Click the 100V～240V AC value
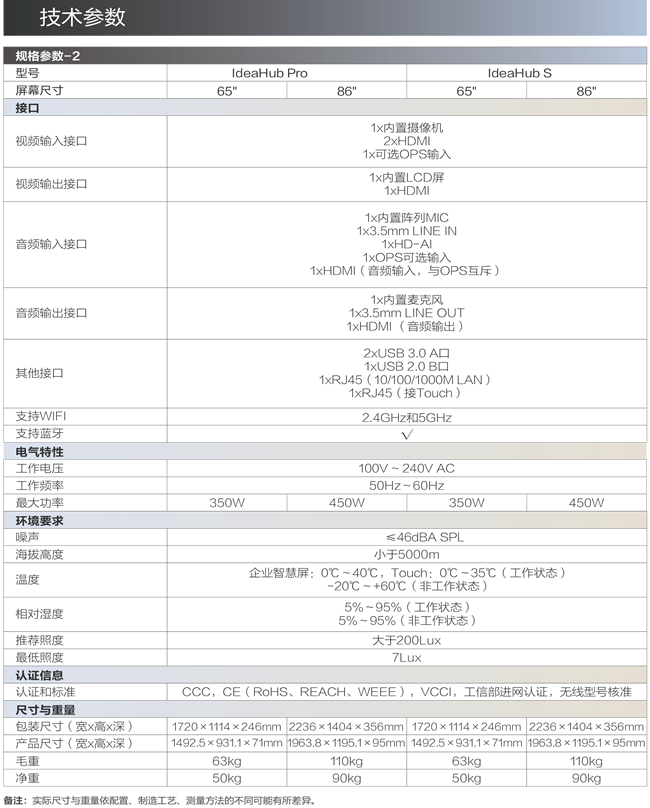Image resolution: width=650 pixels, height=808 pixels. pyautogui.click(x=407, y=468)
